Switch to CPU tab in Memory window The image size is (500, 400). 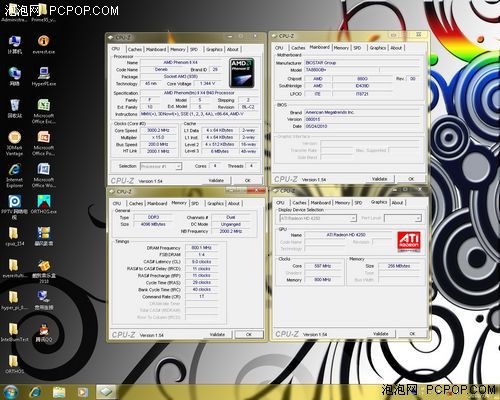click(117, 203)
